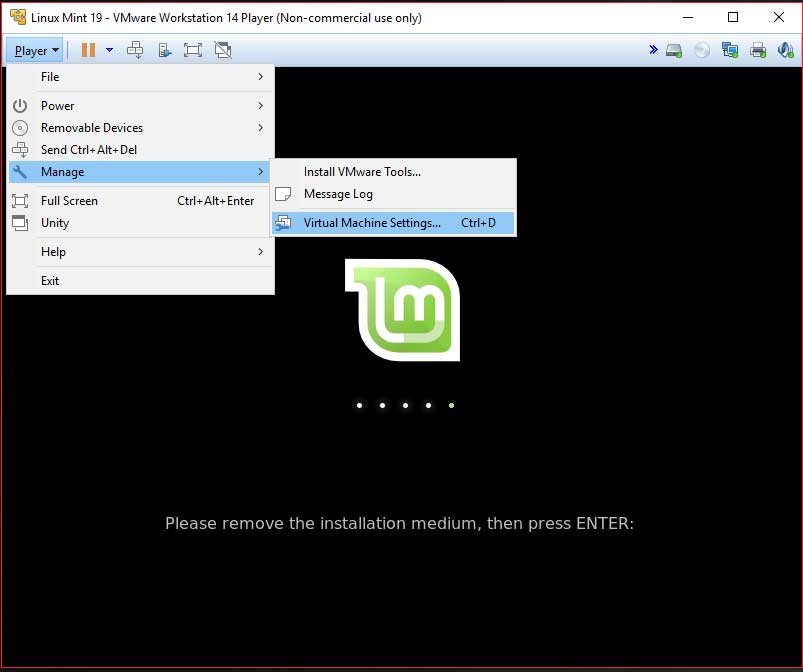This screenshot has height=672, width=803.
Task: Open the Help submenu
Action: point(140,252)
